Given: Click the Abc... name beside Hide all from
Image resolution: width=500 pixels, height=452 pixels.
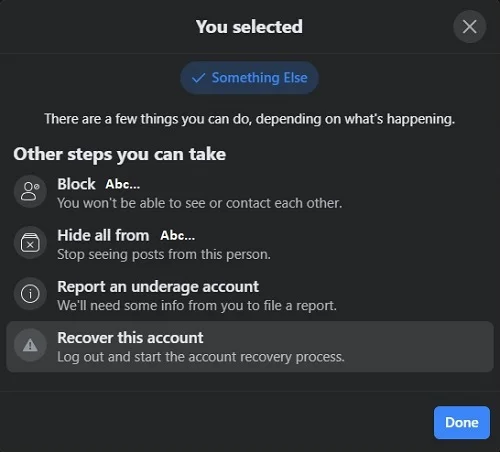Looking at the screenshot, I should coord(178,236).
